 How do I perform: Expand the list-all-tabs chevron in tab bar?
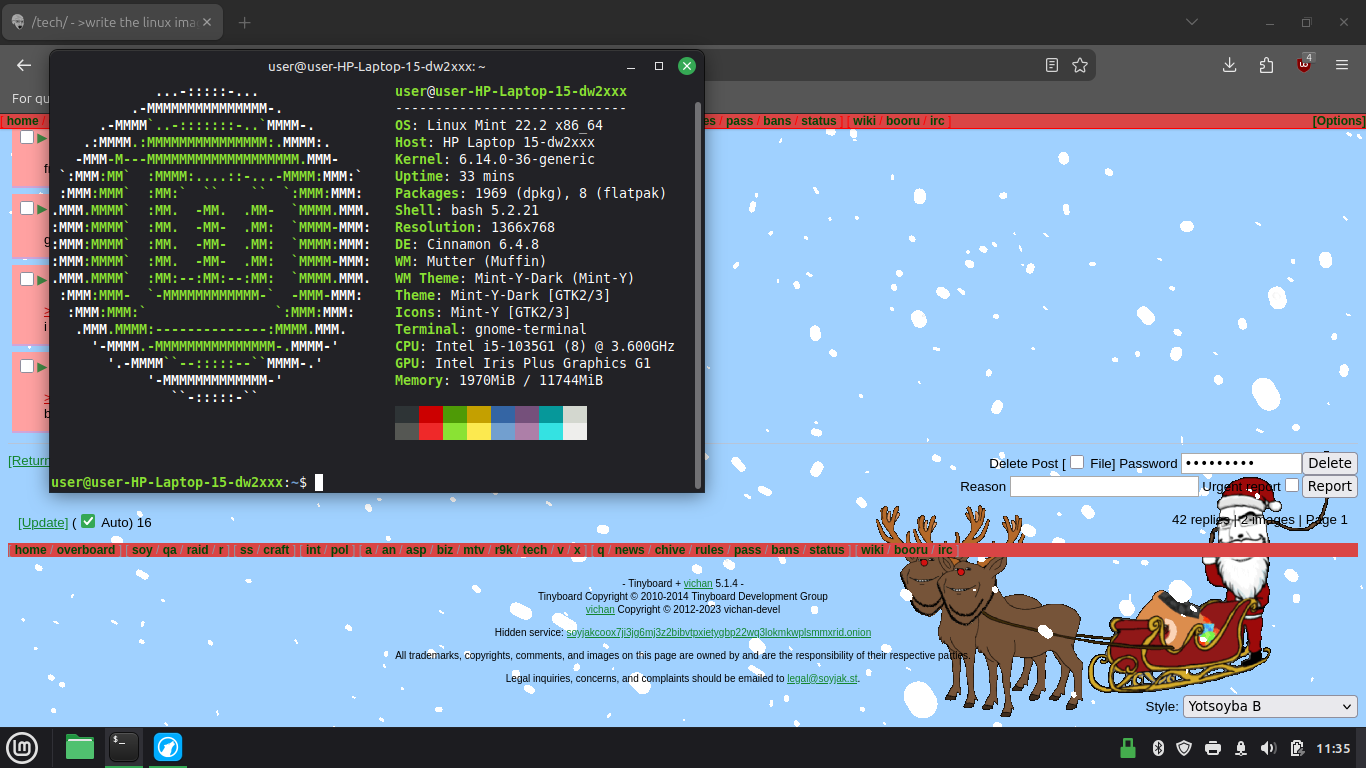tap(1191, 22)
